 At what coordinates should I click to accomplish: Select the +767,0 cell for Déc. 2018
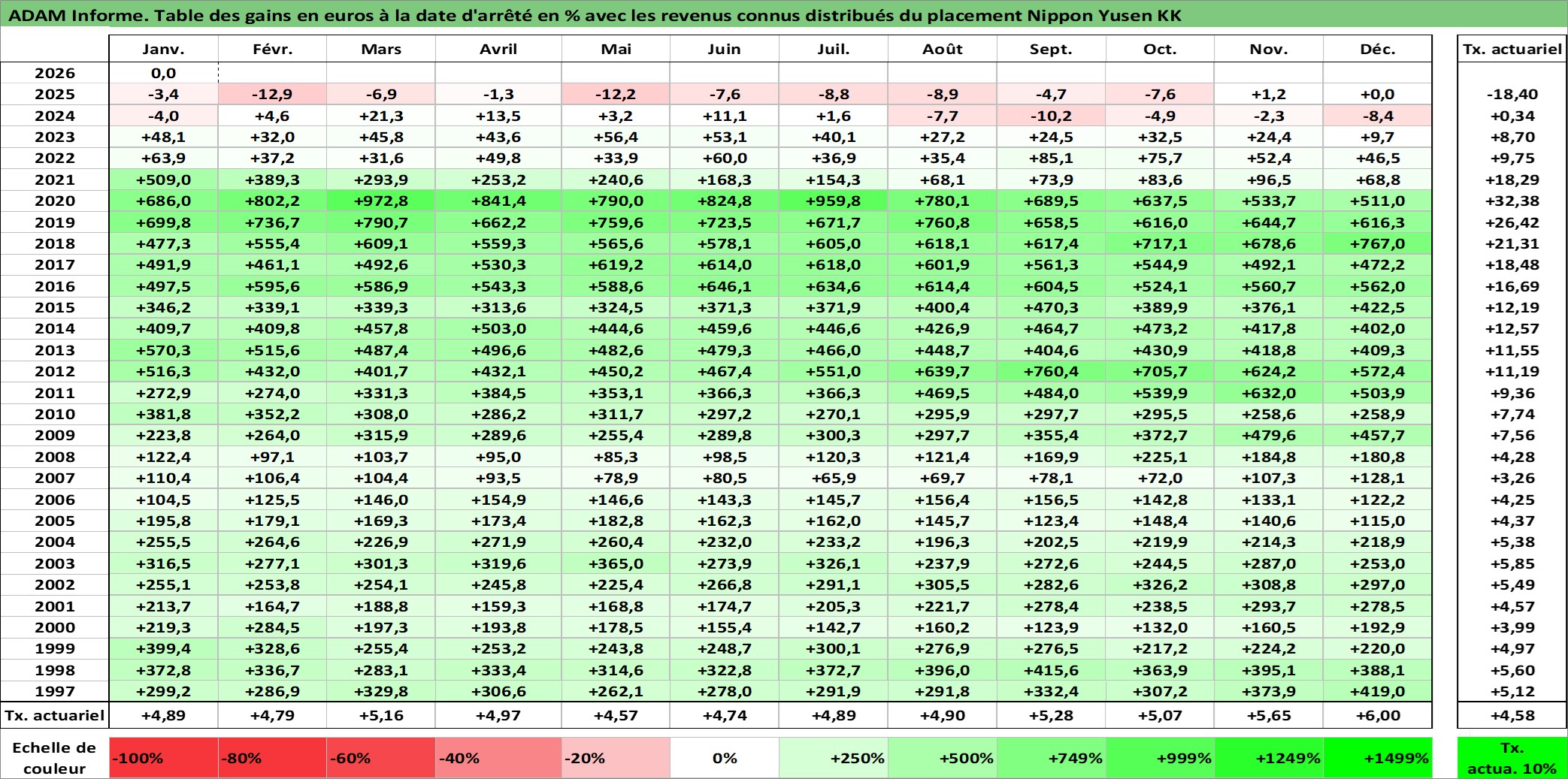coord(1378,243)
